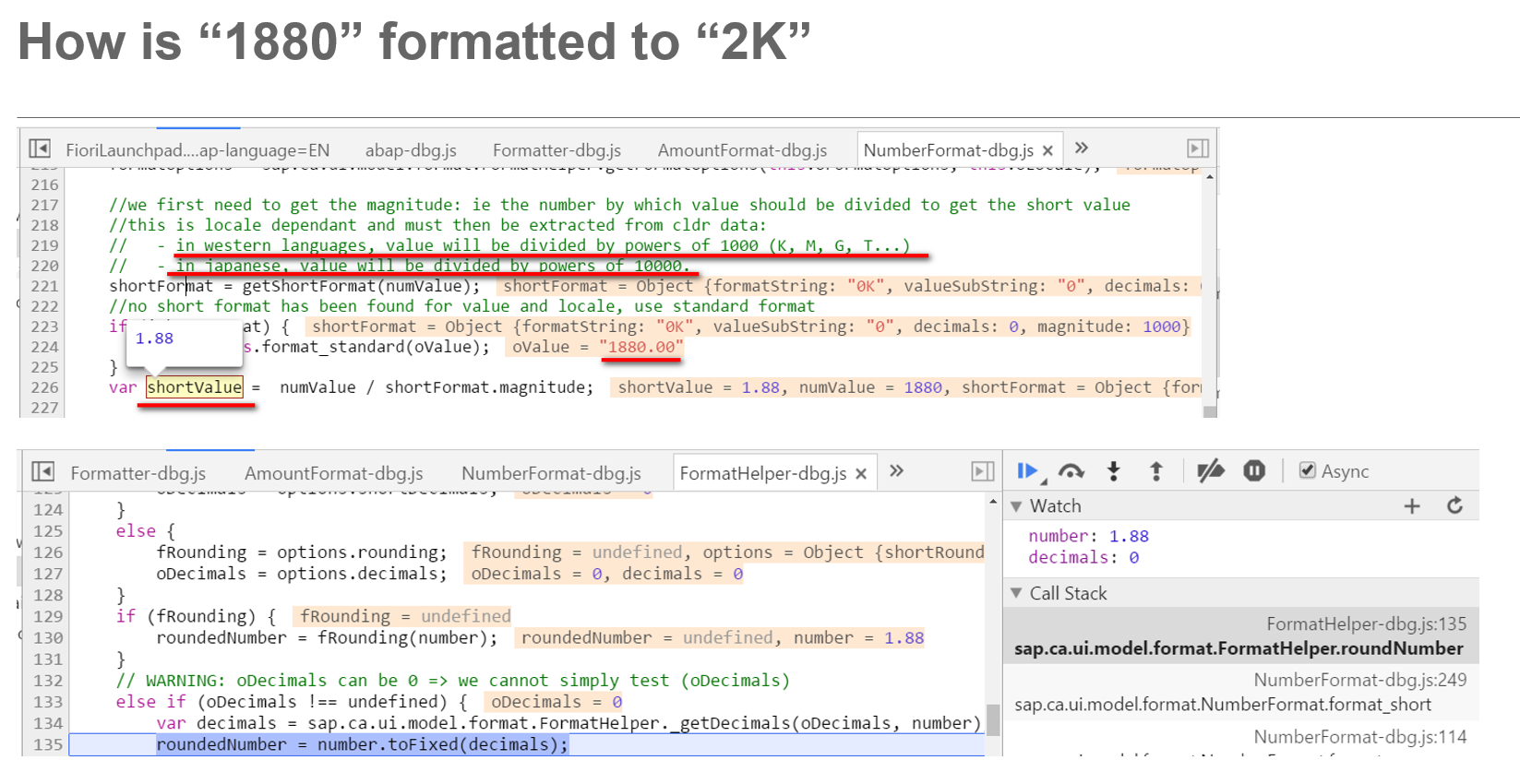The image size is (1520, 784).
Task: Deactivate all breakpoints
Action: click(1210, 471)
